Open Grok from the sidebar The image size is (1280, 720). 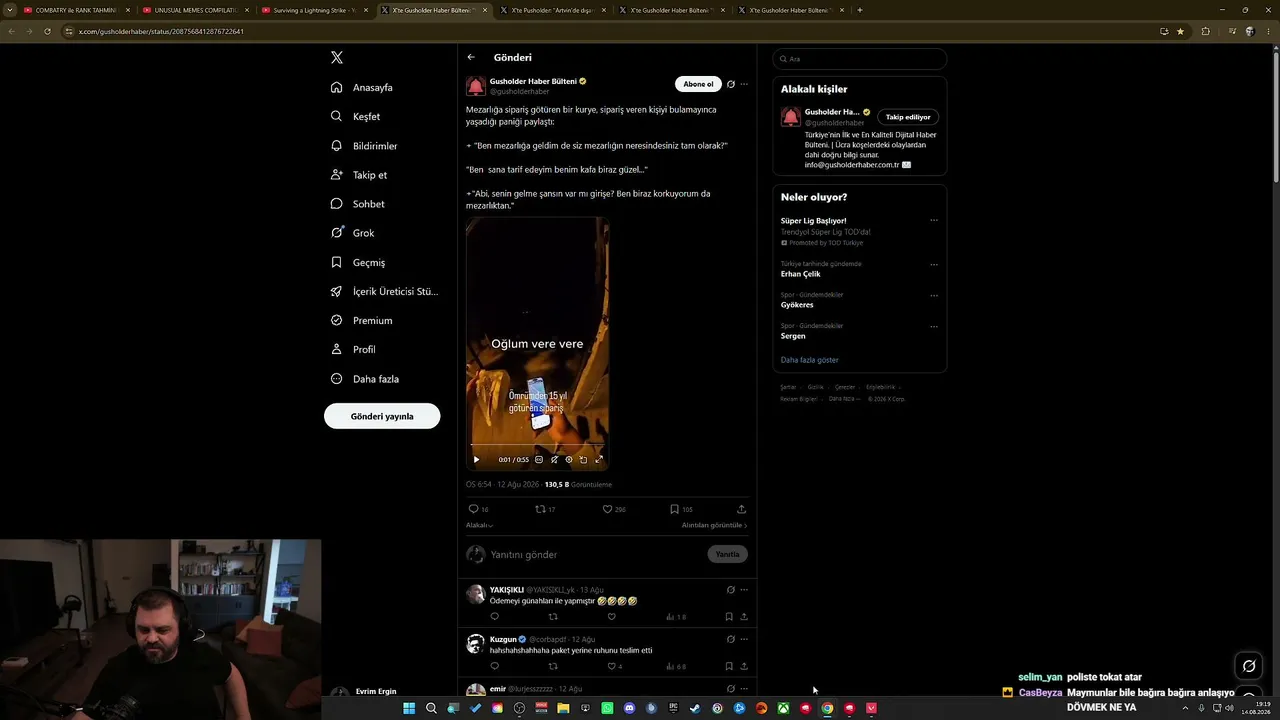(x=353, y=233)
